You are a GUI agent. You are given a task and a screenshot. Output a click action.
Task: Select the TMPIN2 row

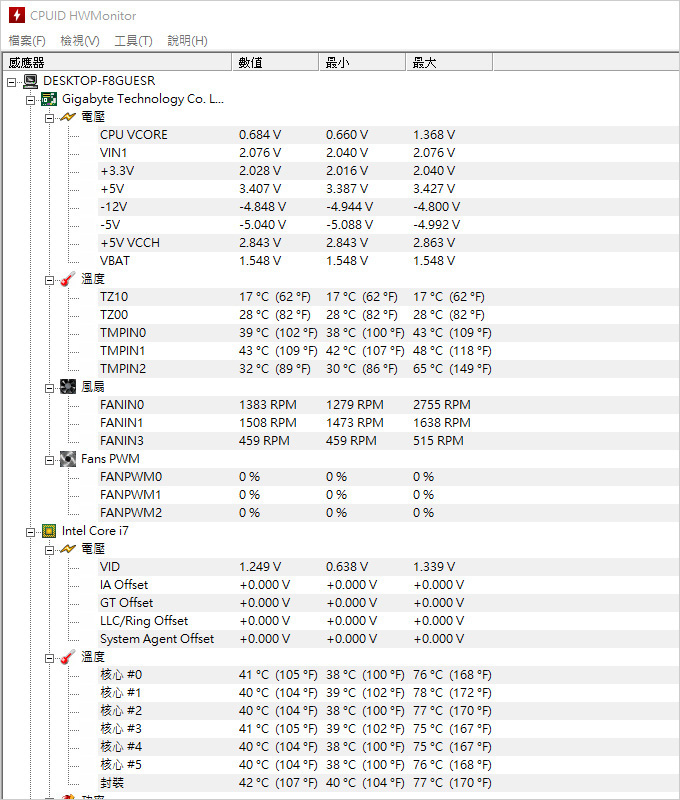388,369
